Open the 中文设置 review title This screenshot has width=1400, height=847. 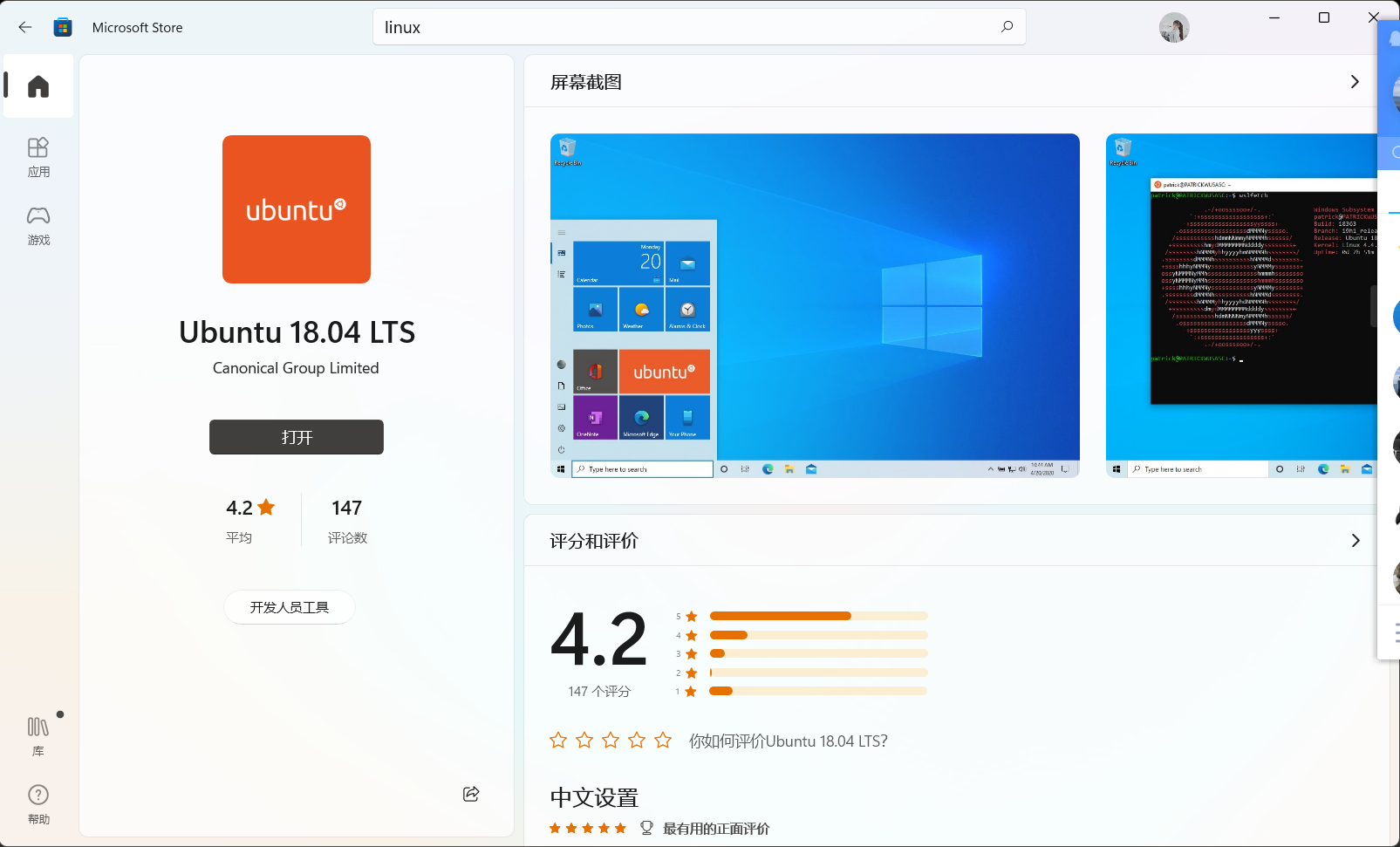tap(594, 797)
